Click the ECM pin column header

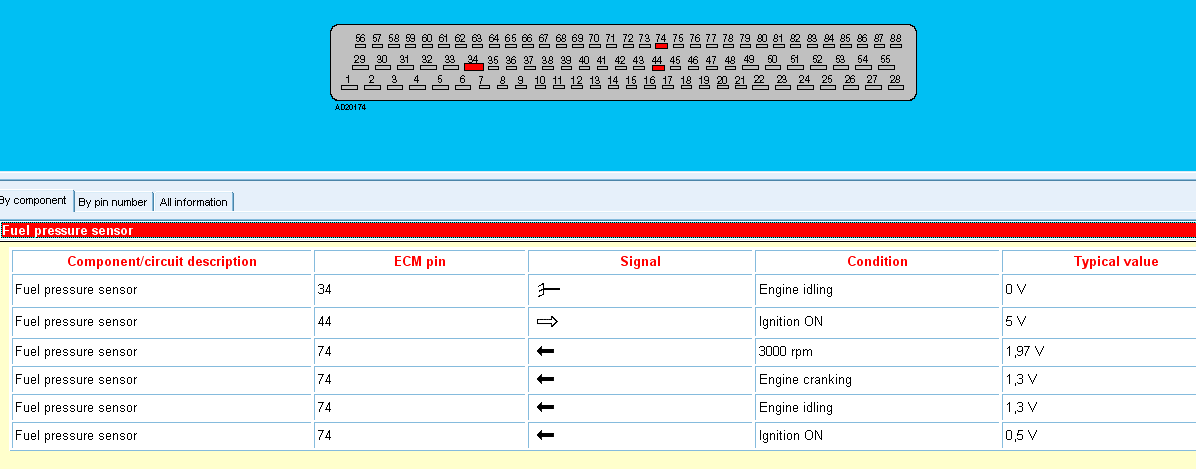pos(420,262)
